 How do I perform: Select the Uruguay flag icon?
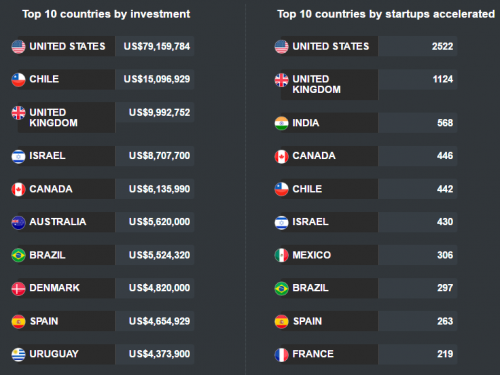tap(18, 355)
